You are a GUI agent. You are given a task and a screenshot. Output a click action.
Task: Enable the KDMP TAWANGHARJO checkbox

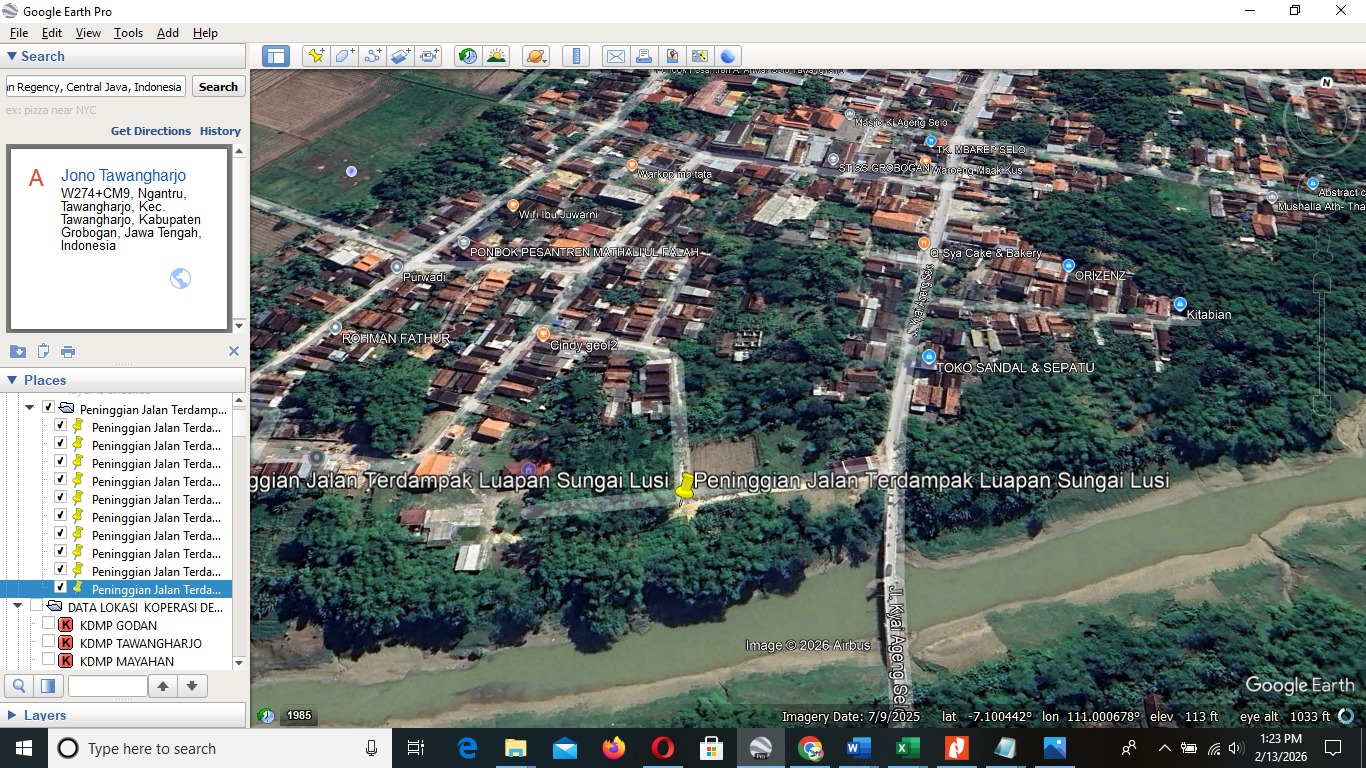click(48, 642)
